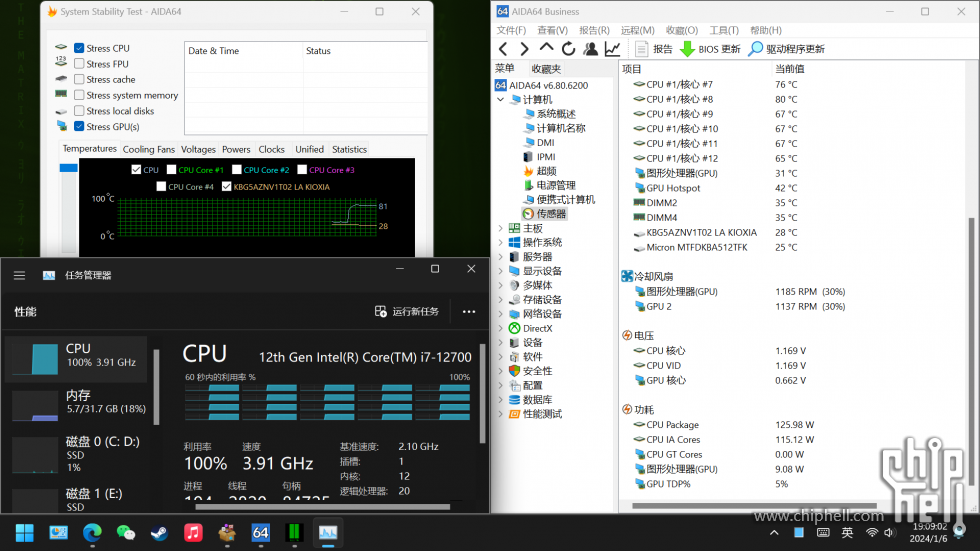Viewport: 980px width, 551px height.
Task: Expand the 网络设备 tree node
Action: [501, 314]
